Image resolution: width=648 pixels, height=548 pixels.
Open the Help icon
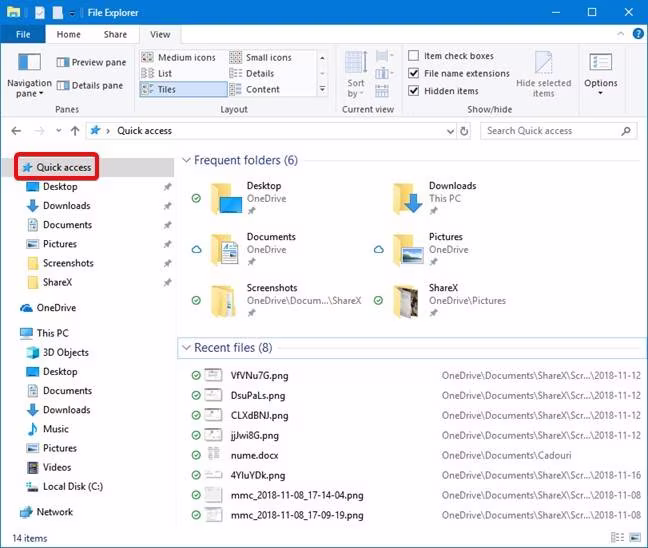pos(638,34)
